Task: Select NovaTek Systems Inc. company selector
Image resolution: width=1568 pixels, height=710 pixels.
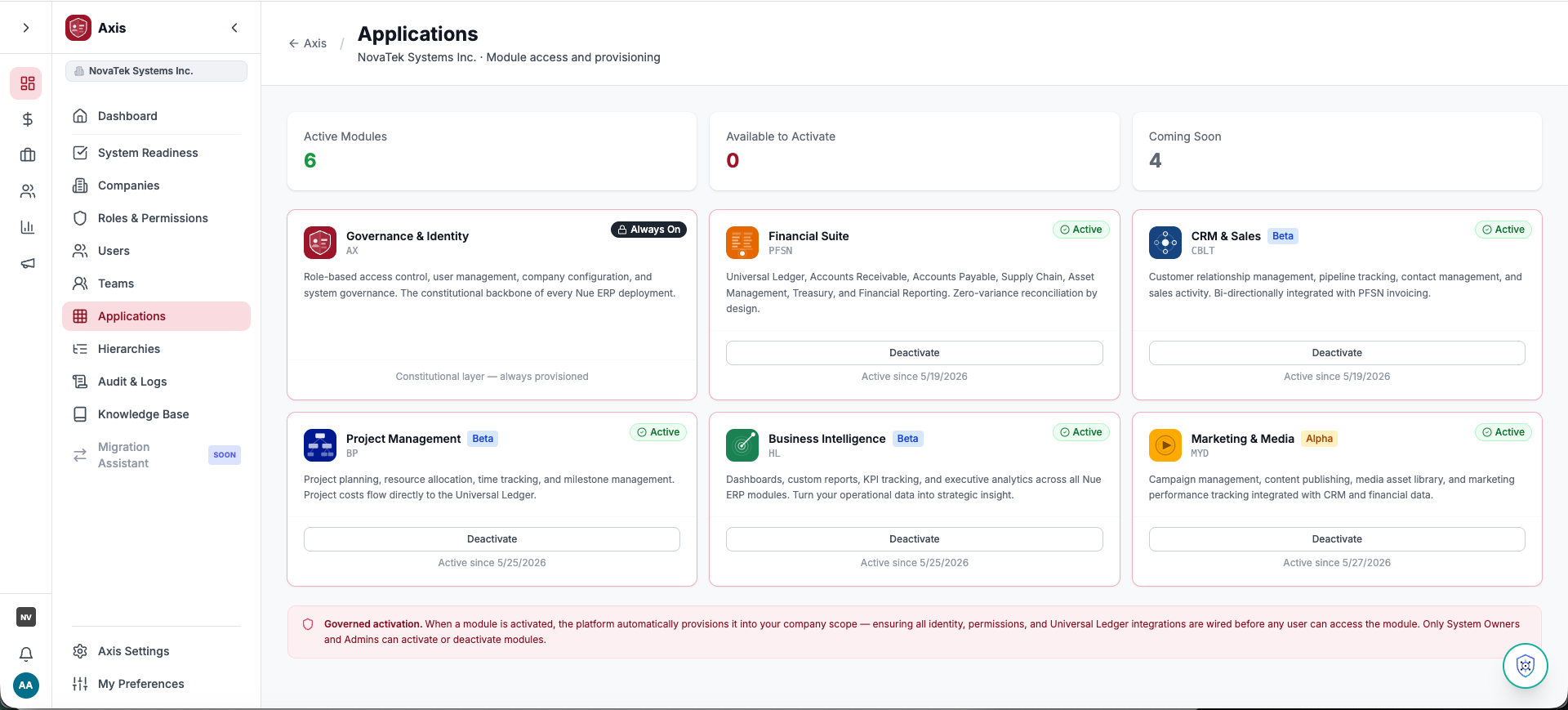Action: (x=156, y=71)
